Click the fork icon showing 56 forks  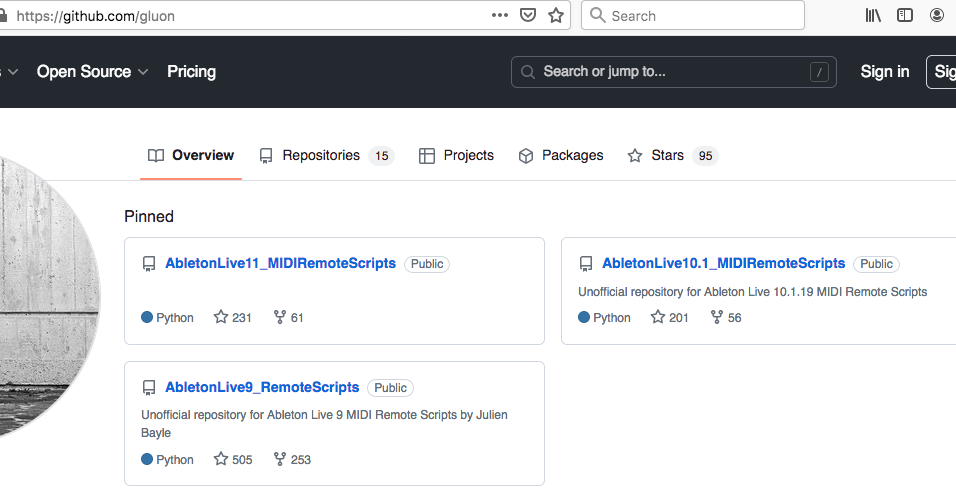(x=717, y=317)
